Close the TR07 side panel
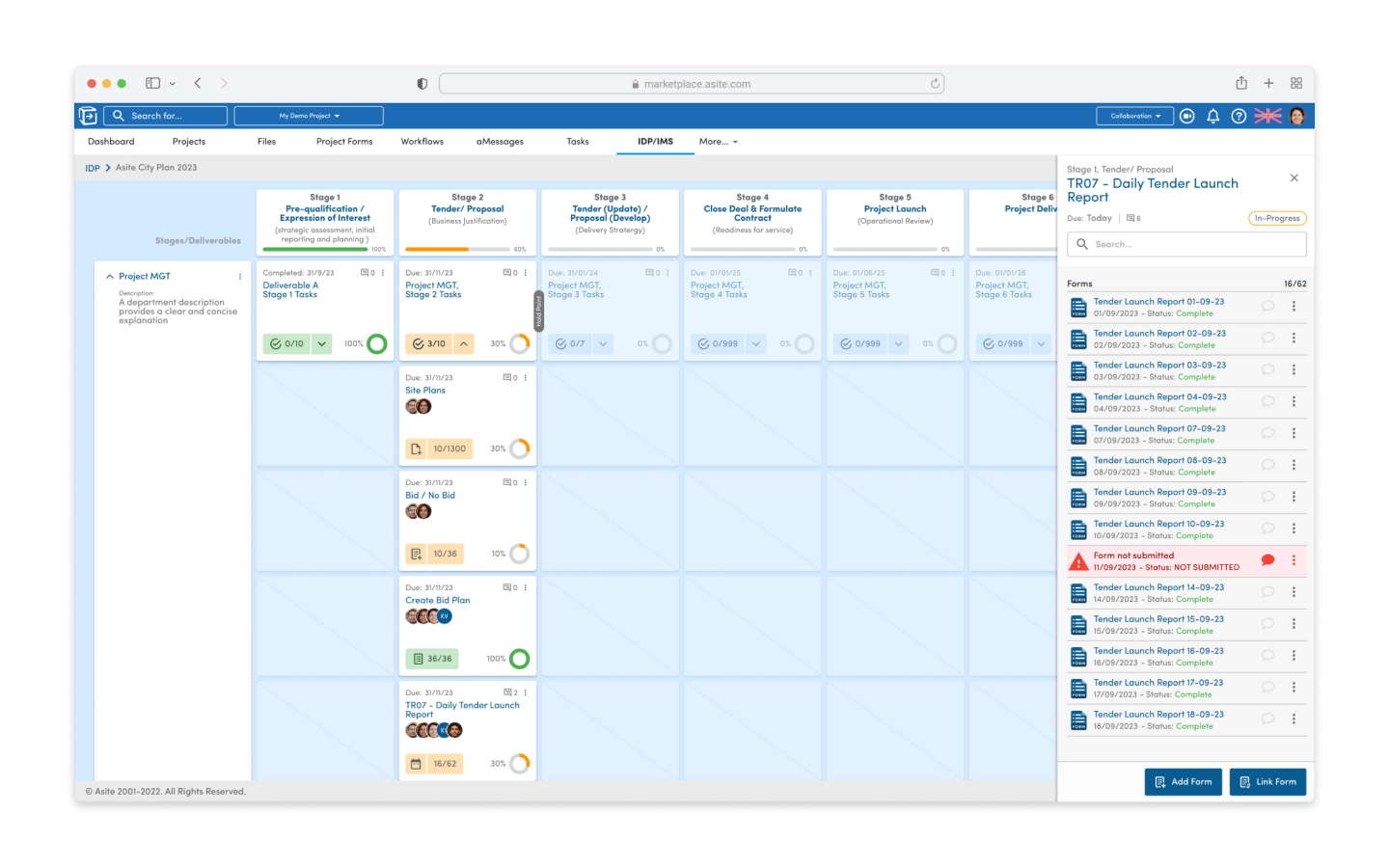This screenshot has height=868, width=1389. click(x=1294, y=177)
